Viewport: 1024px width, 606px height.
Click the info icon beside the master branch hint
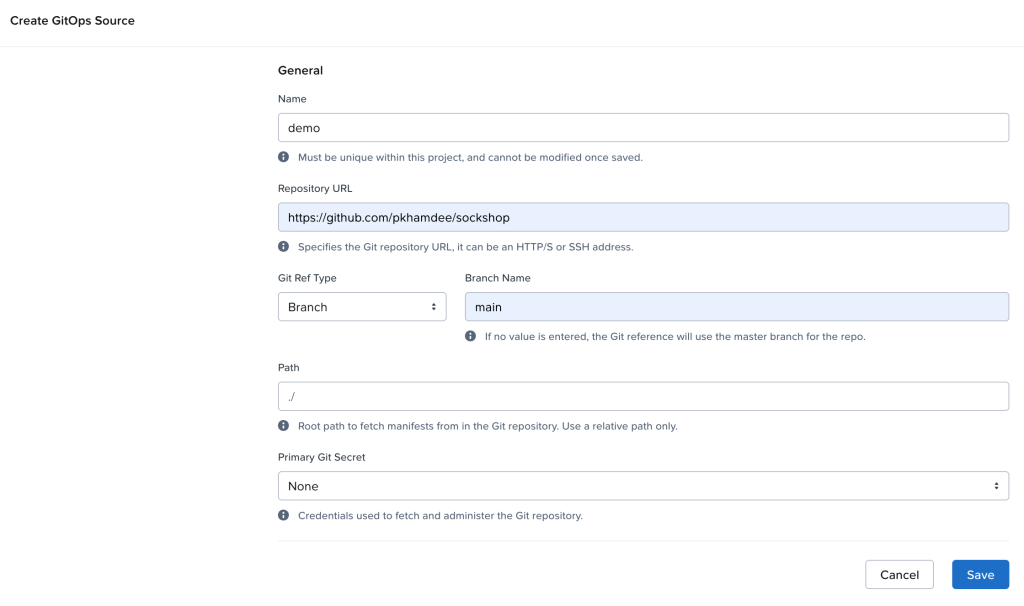471,337
